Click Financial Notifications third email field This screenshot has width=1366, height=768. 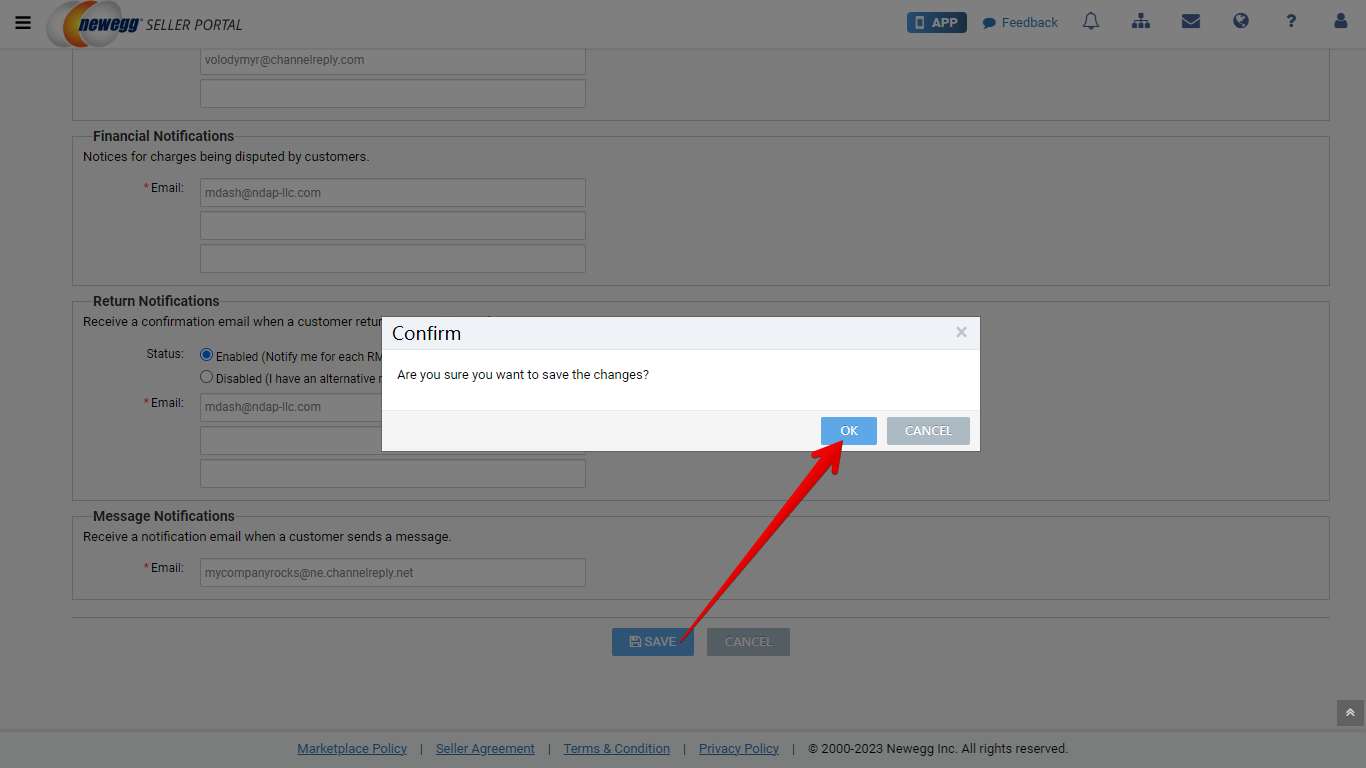tap(393, 259)
